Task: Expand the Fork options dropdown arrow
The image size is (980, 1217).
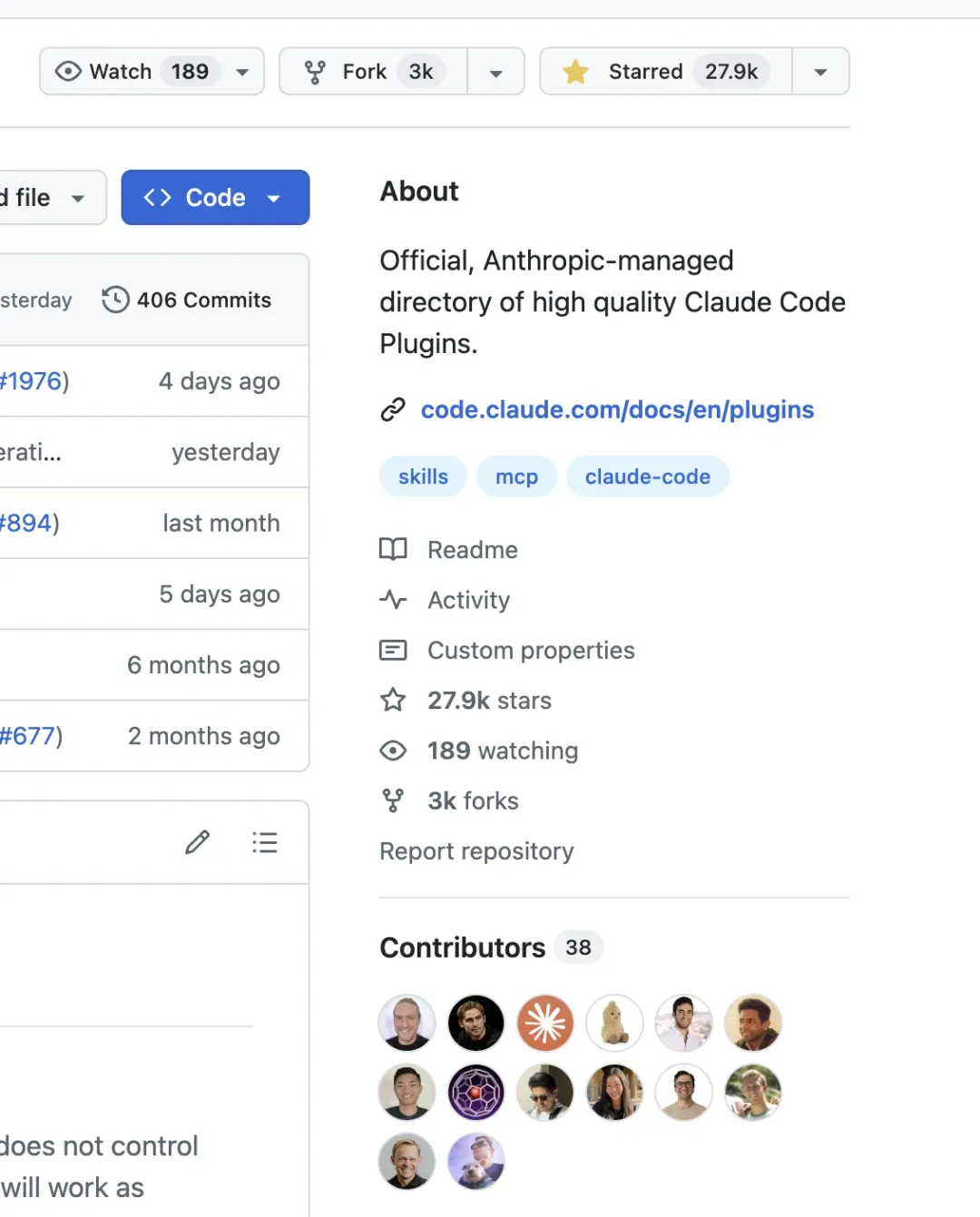Action: (496, 73)
